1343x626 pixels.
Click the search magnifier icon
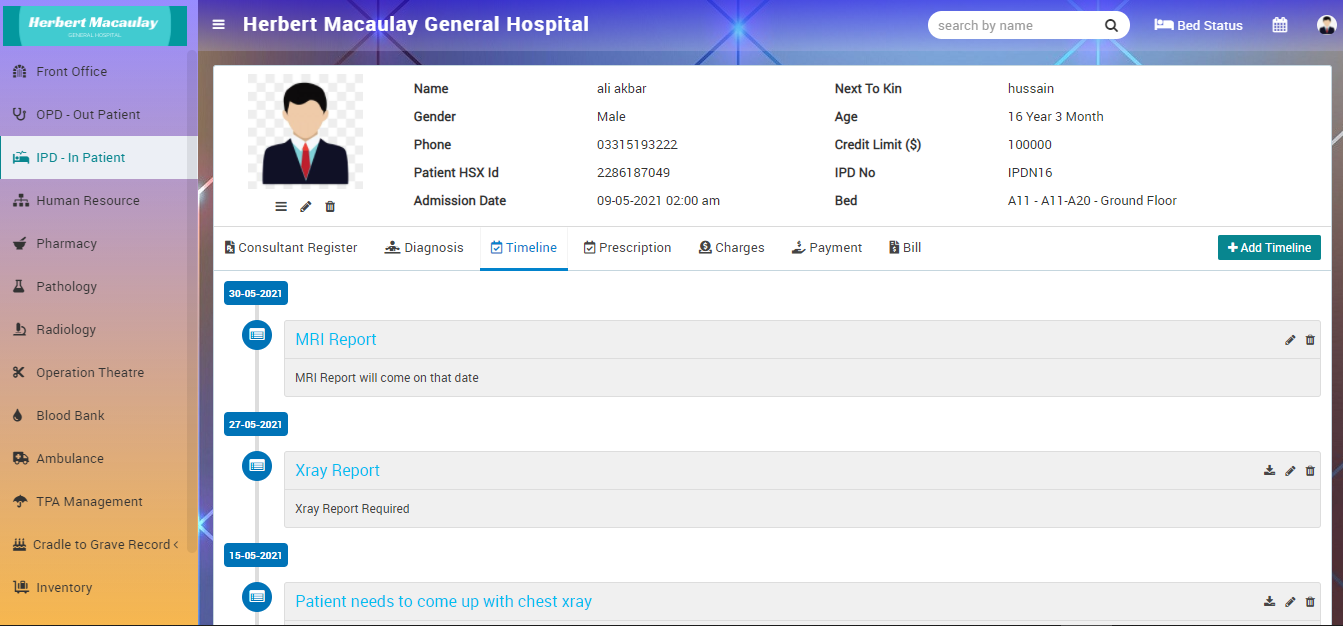[x=1111, y=26]
